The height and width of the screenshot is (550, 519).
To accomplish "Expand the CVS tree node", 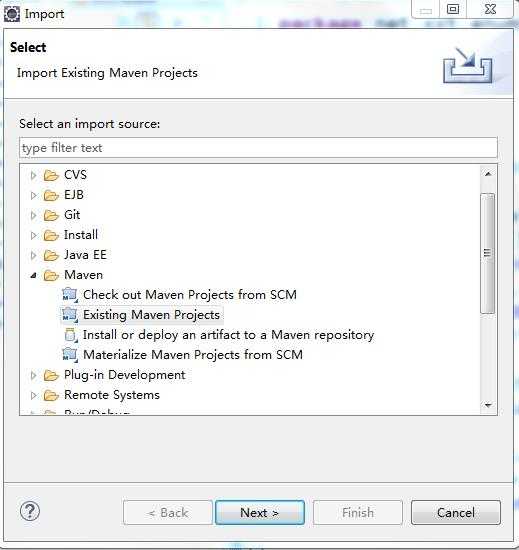I will 33,175.
